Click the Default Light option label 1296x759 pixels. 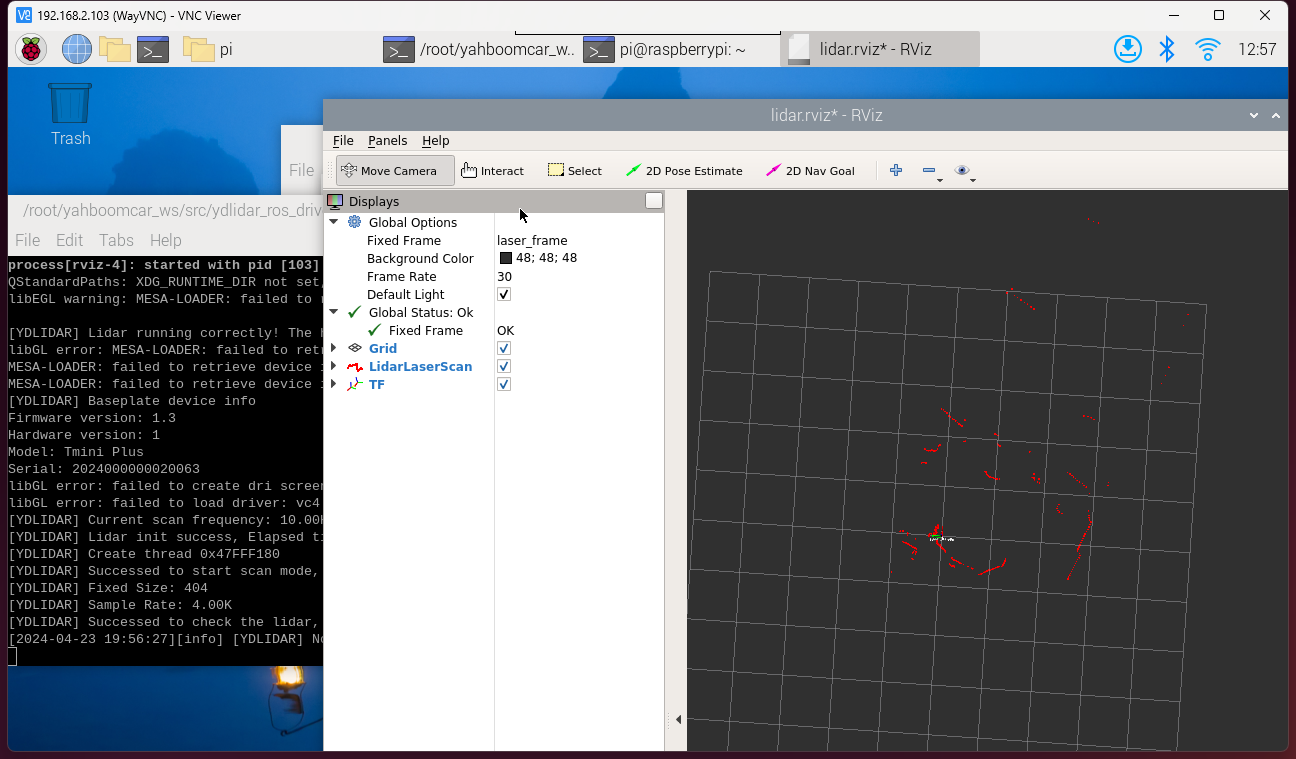406,294
